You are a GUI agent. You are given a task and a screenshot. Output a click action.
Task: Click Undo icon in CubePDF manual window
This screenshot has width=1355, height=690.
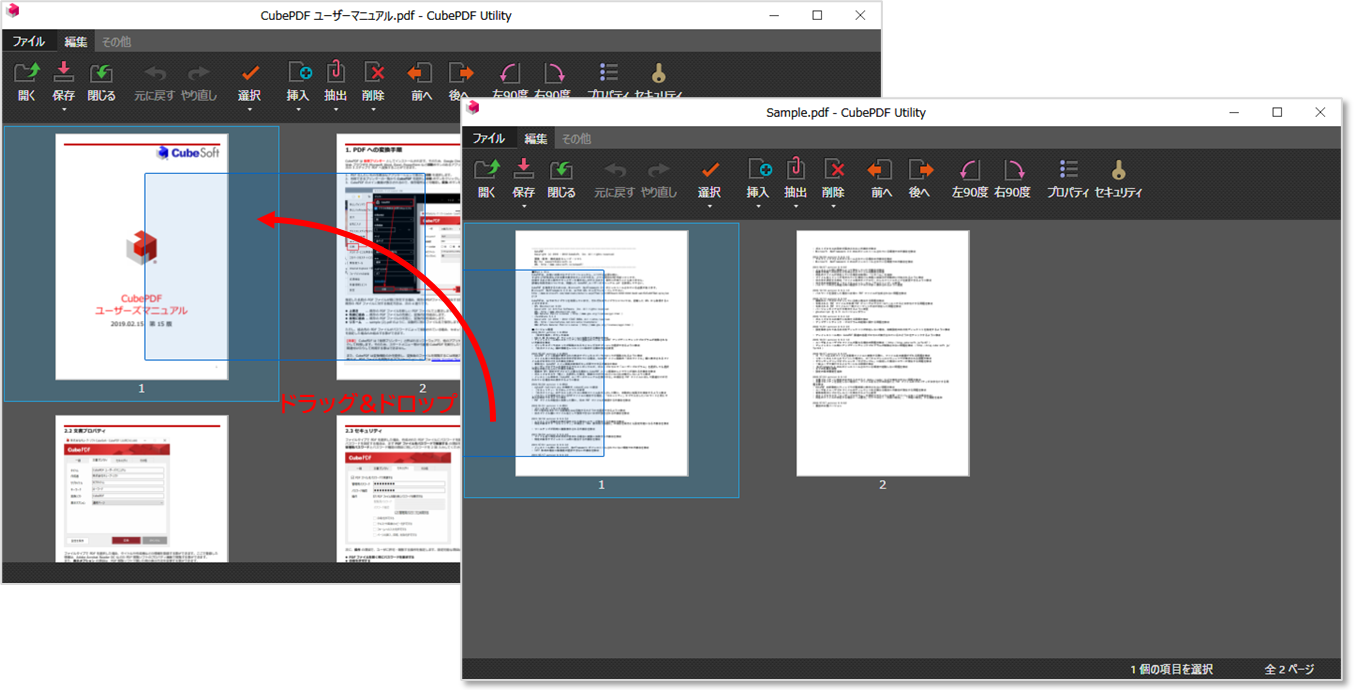[x=155, y=73]
